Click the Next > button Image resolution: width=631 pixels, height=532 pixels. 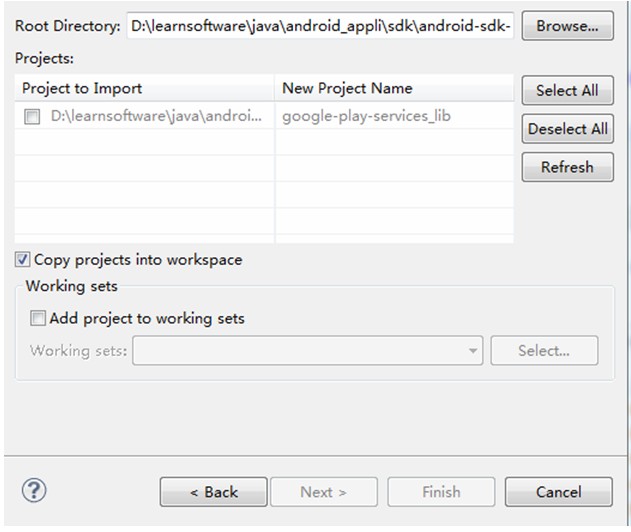point(324,492)
